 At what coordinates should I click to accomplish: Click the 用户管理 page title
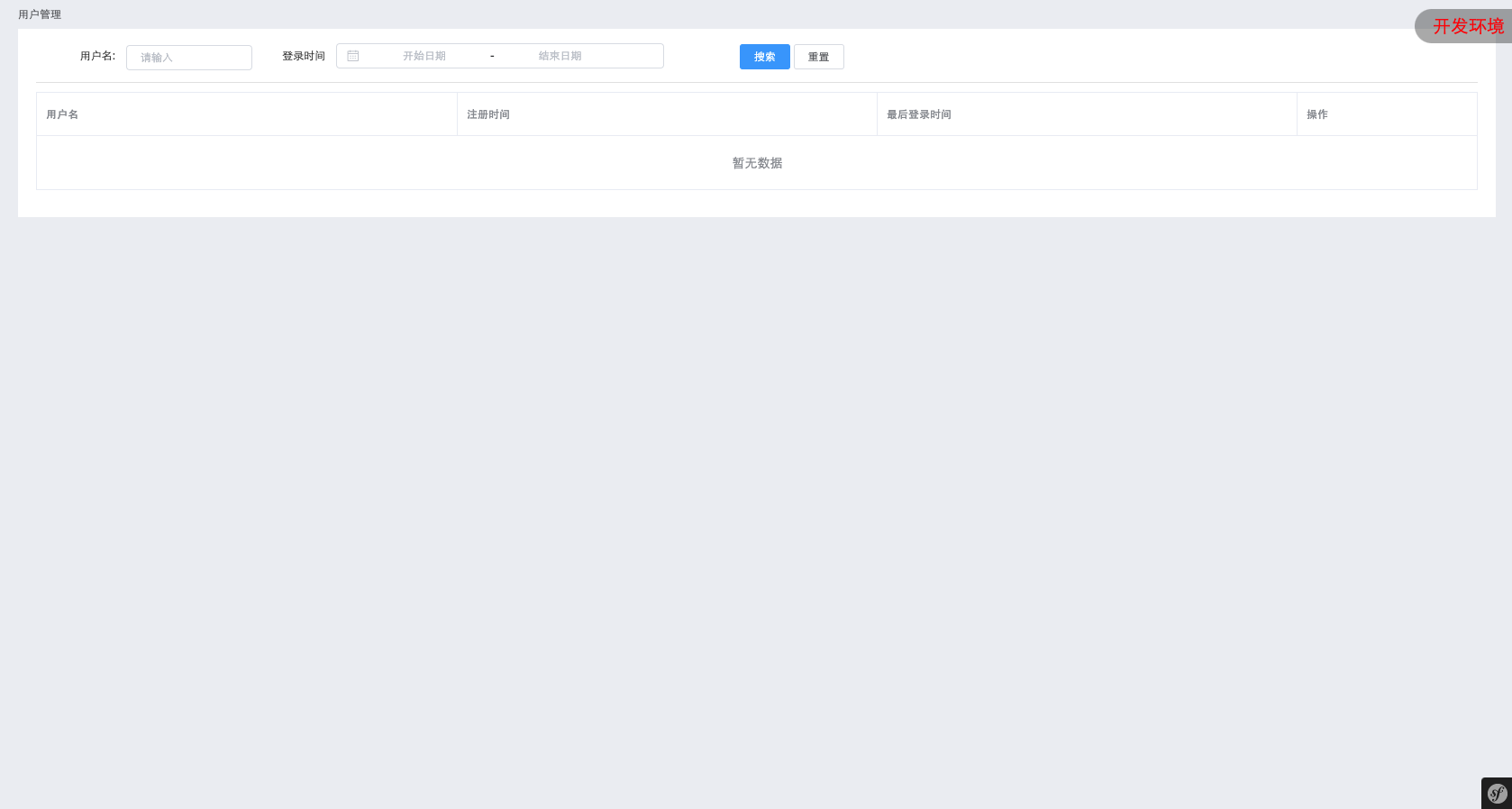click(x=40, y=14)
